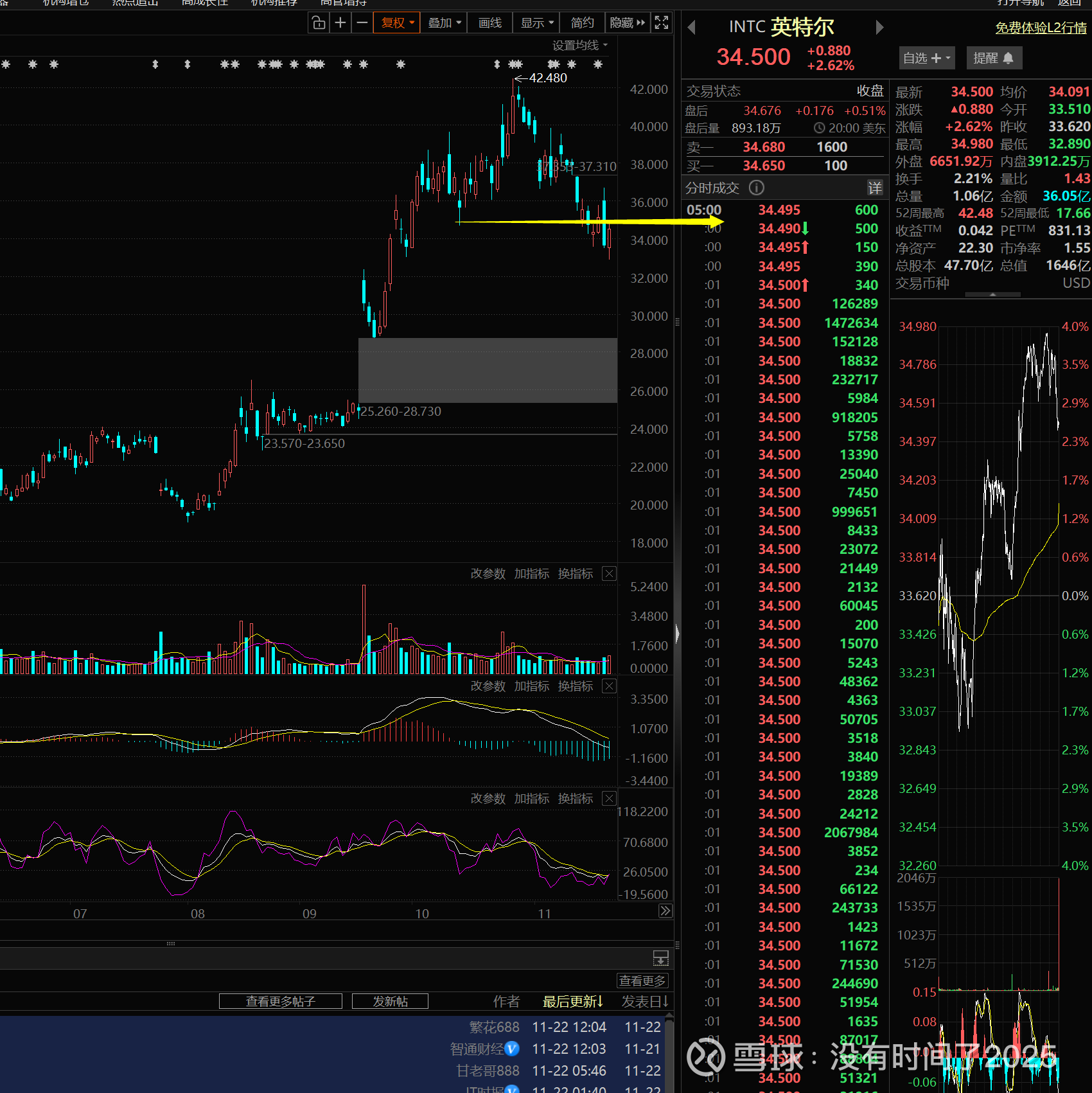Image resolution: width=1092 pixels, height=1093 pixels.
Task: Sort posts by 发表日
Action: point(645,1001)
